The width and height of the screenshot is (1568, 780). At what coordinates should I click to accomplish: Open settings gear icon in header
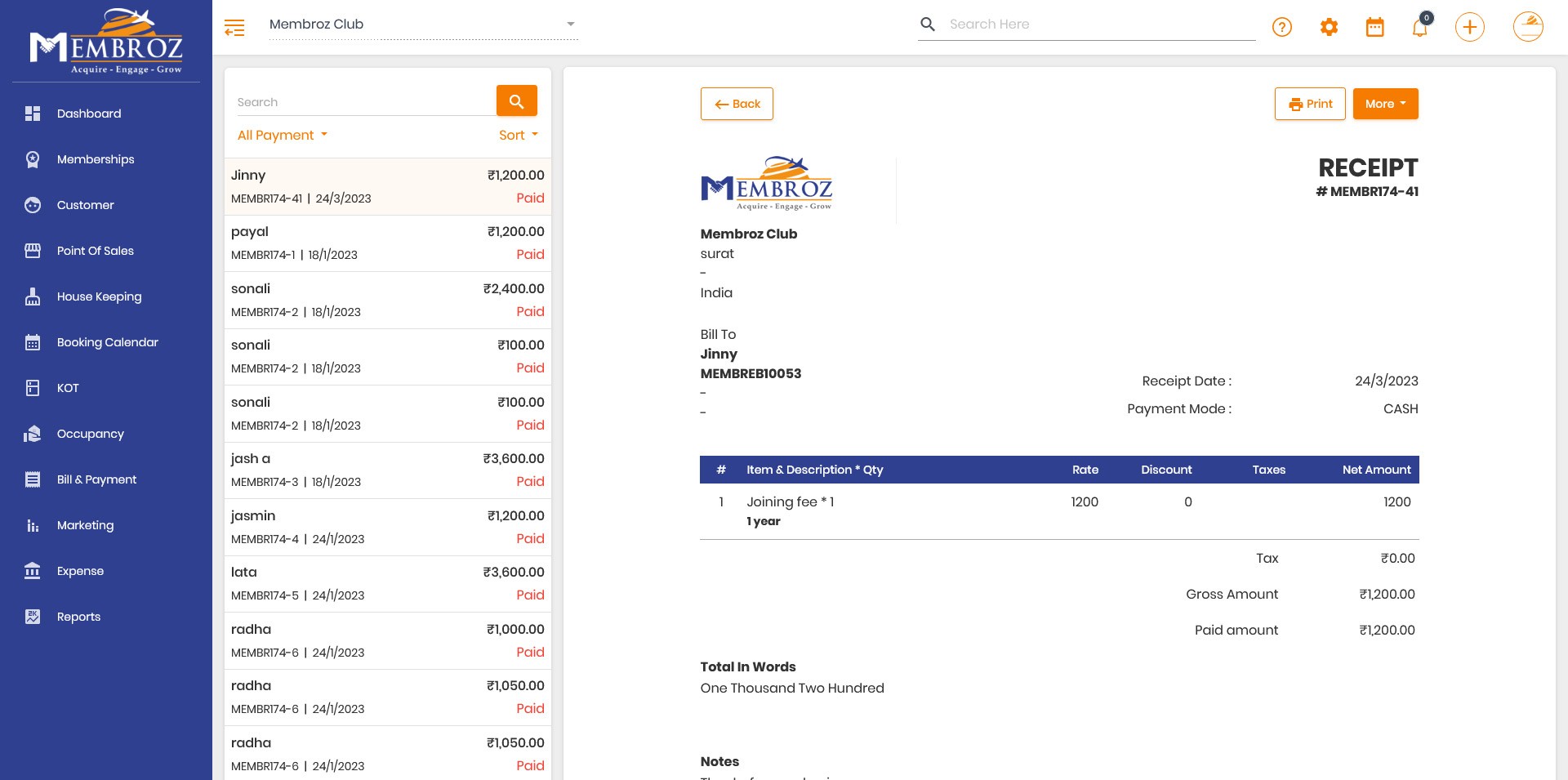(1330, 28)
